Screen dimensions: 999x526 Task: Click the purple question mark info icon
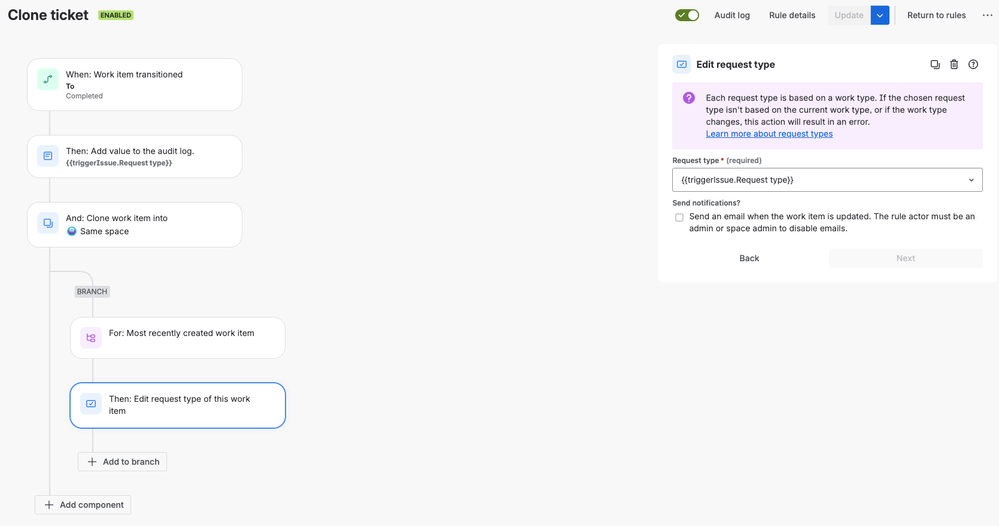(x=689, y=98)
